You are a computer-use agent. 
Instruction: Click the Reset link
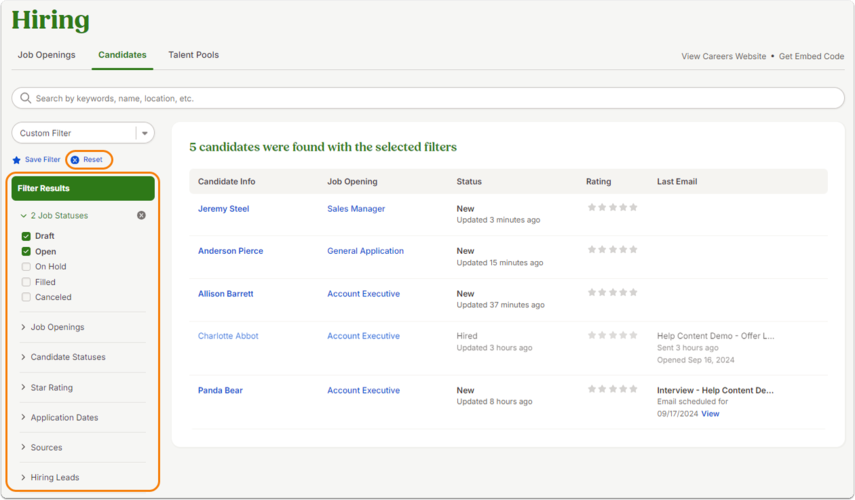point(93,160)
